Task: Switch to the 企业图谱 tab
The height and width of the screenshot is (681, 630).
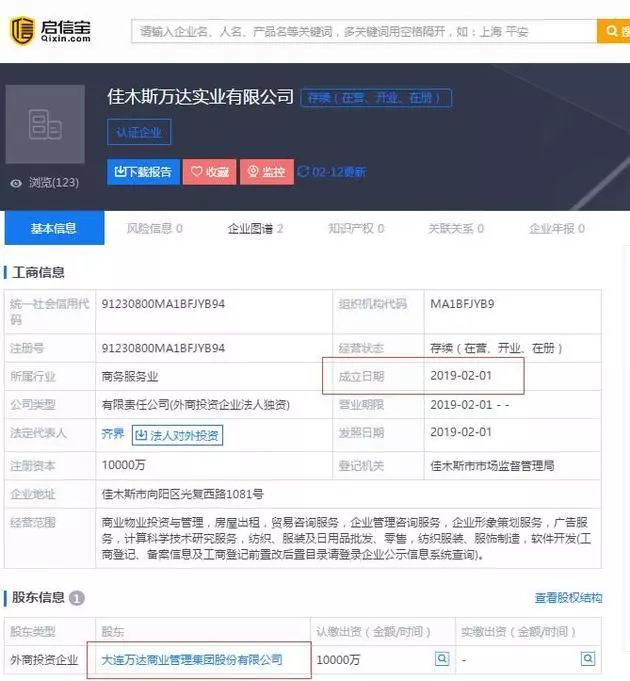Action: tap(255, 228)
